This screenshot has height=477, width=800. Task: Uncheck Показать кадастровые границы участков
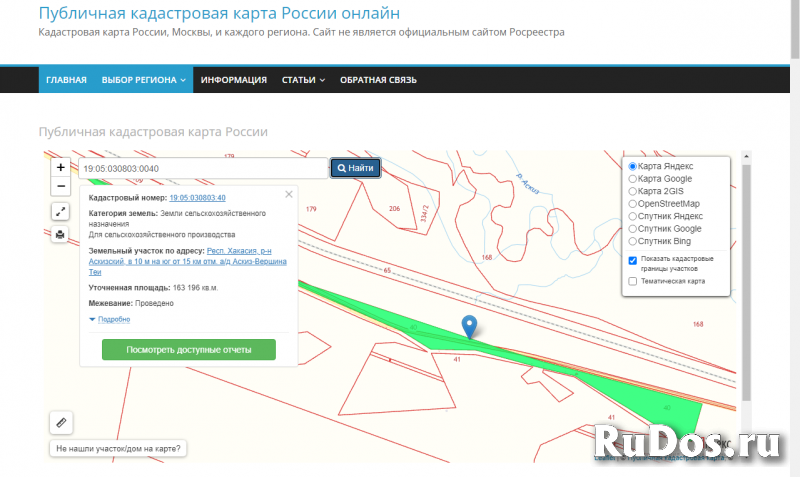click(633, 260)
